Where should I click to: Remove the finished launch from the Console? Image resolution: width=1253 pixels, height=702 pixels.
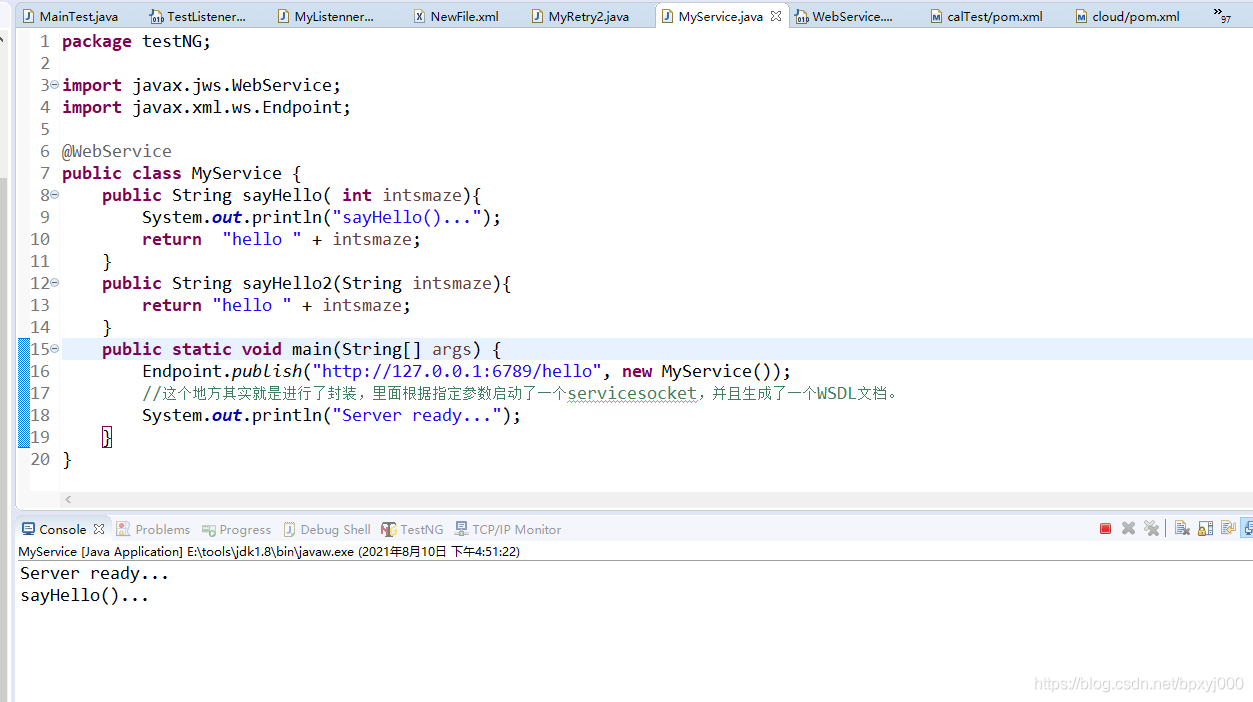[1128, 528]
